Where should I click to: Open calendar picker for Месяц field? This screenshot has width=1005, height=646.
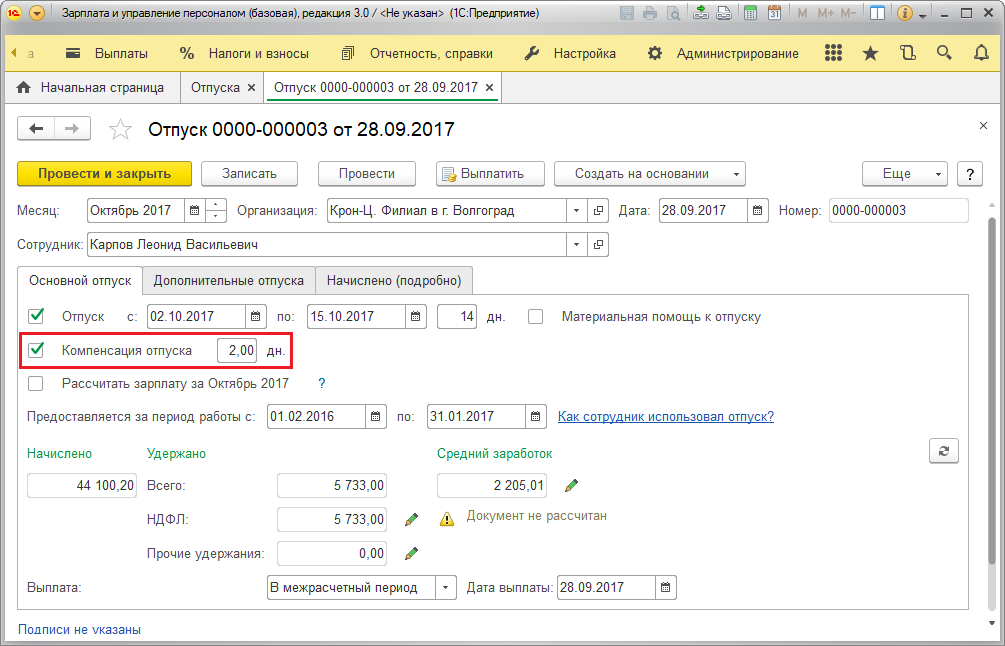(x=195, y=210)
